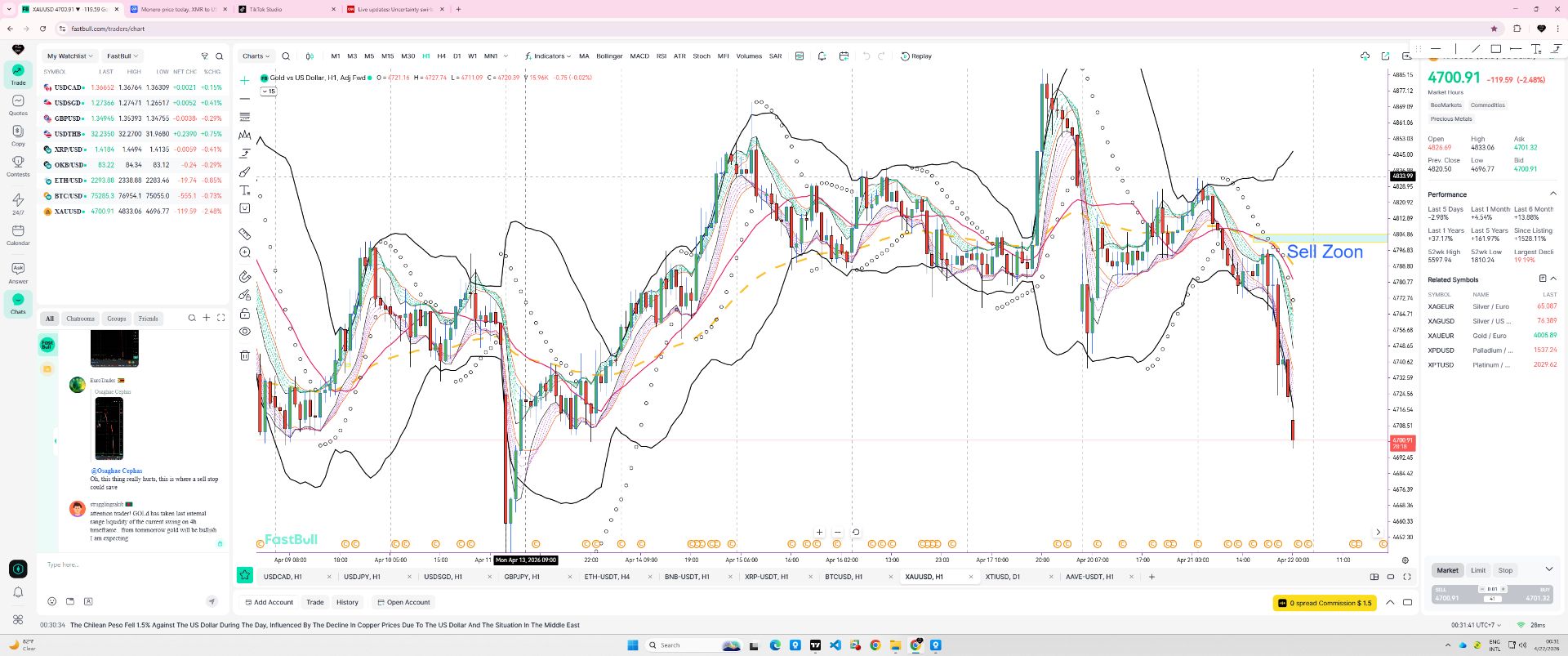Click the trash icon to delete drawings
Viewport: 1568px width, 656px height.
click(x=244, y=355)
